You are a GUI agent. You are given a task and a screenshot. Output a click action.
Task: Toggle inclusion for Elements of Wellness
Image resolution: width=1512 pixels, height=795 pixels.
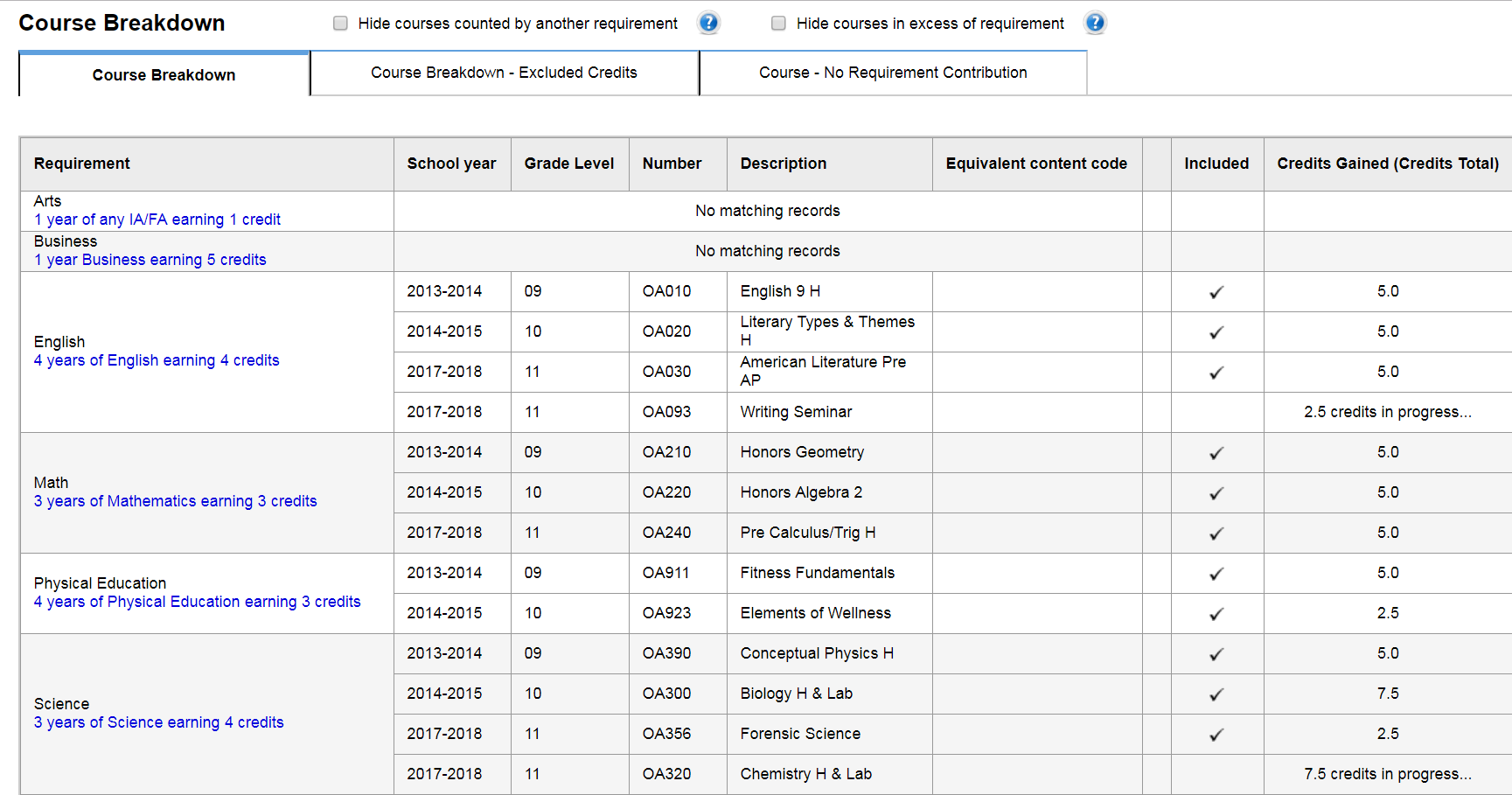1216,613
